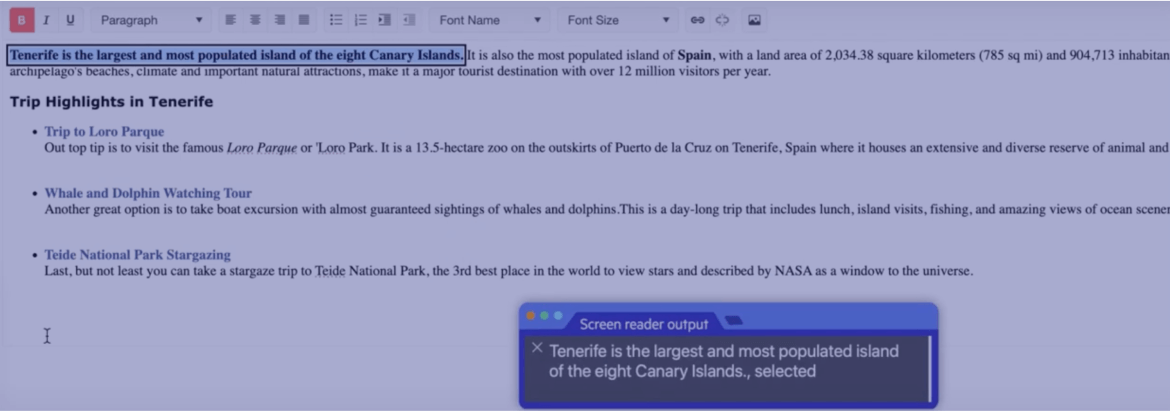Toggle bold formatting button
The image size is (1170, 411).
[21, 20]
